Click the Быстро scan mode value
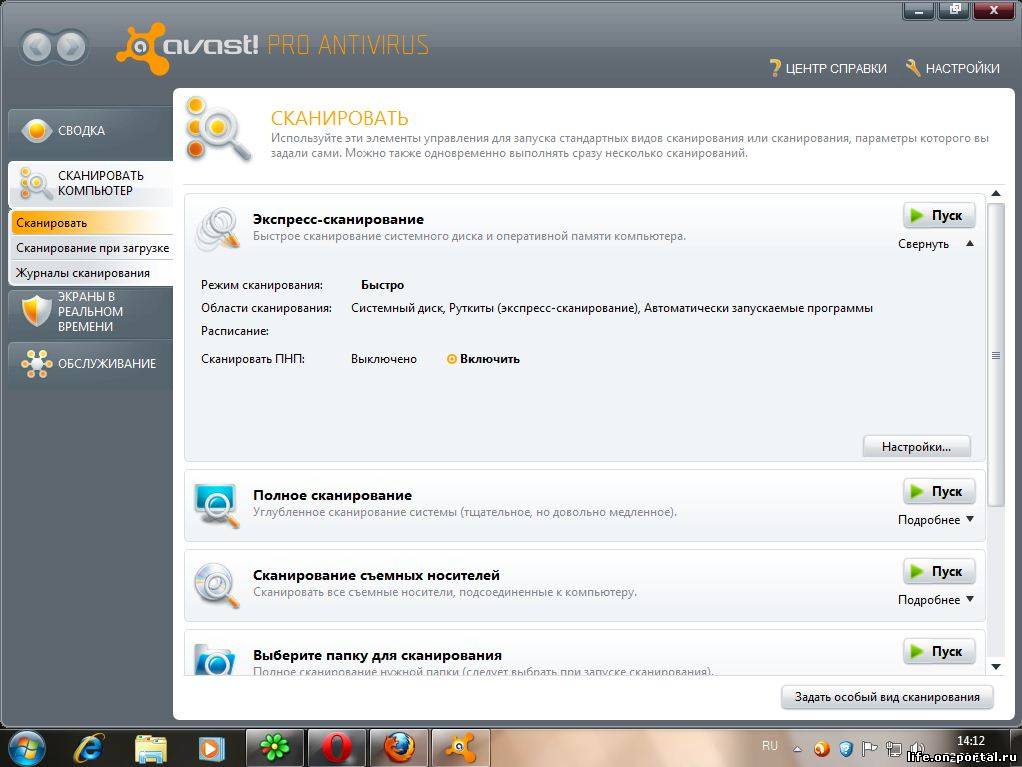Screen dimensions: 1022x767 point(383,285)
